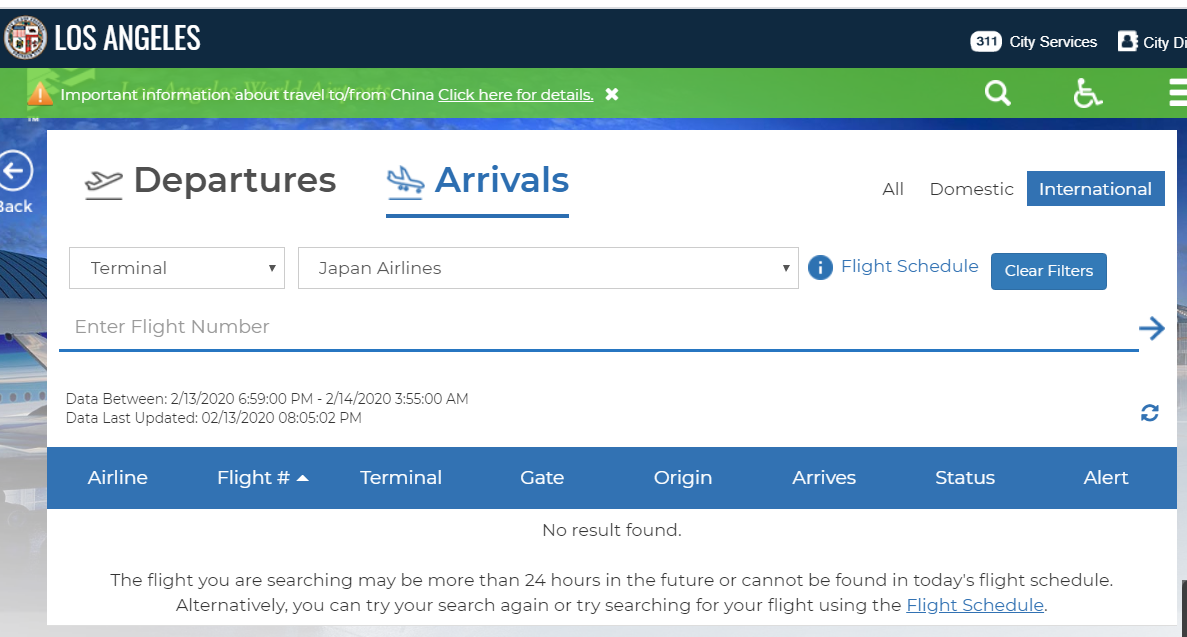The height and width of the screenshot is (637, 1187).
Task: Select the International flights filter
Action: pos(1095,189)
